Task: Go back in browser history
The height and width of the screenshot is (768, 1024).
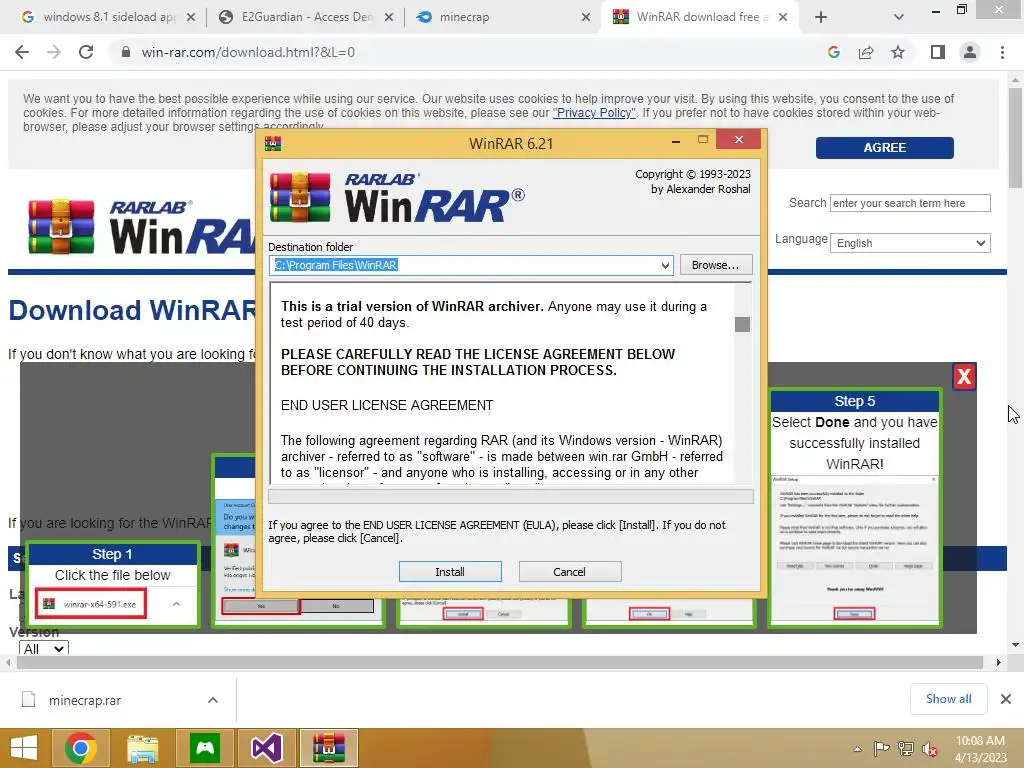Action: point(22,52)
